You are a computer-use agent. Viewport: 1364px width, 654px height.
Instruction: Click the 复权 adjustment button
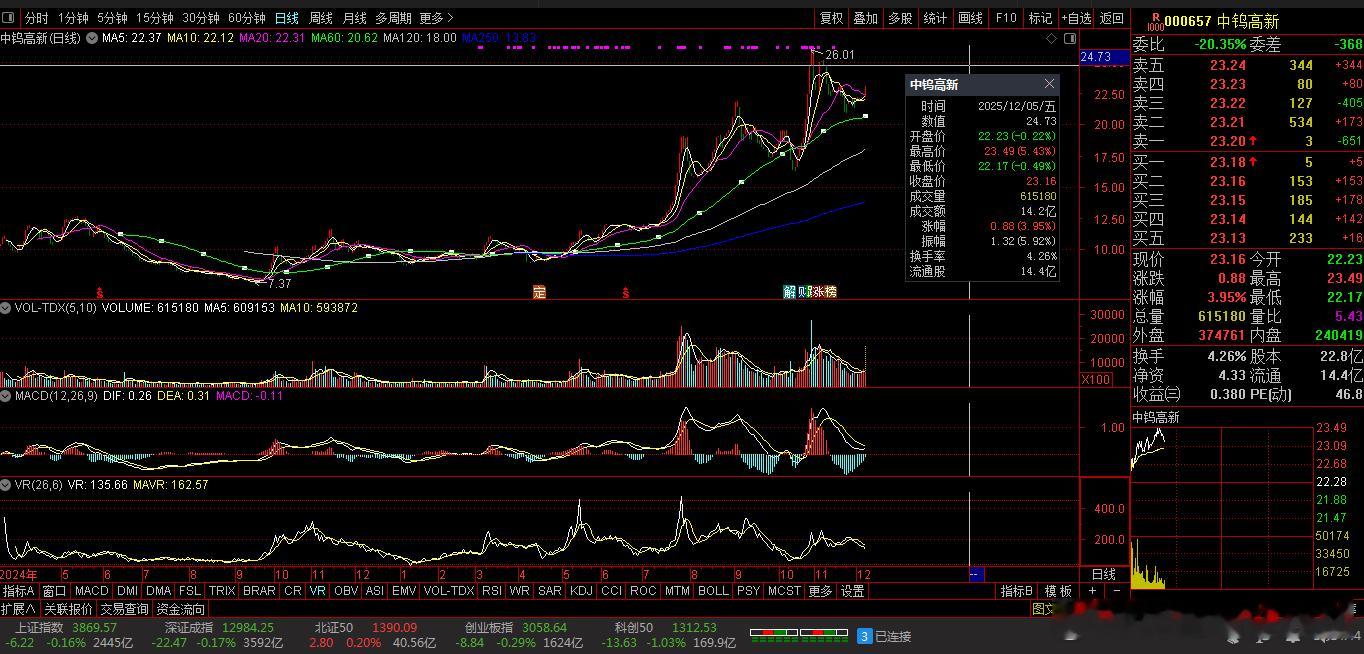click(x=831, y=18)
